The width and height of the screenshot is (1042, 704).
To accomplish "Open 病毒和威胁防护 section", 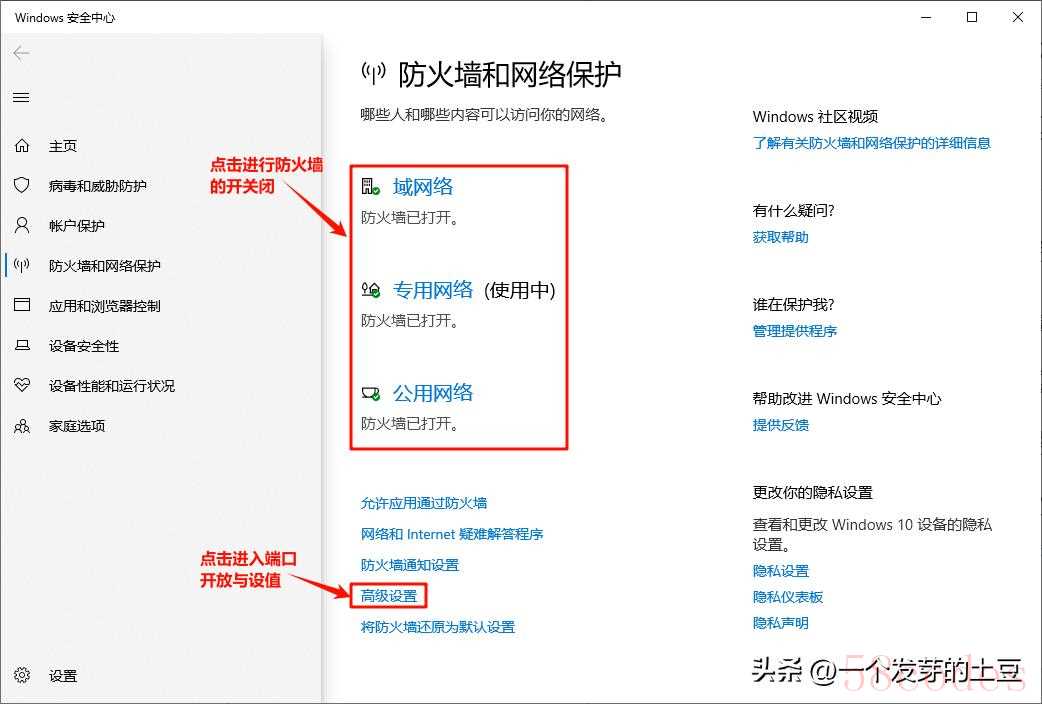I will (x=98, y=186).
